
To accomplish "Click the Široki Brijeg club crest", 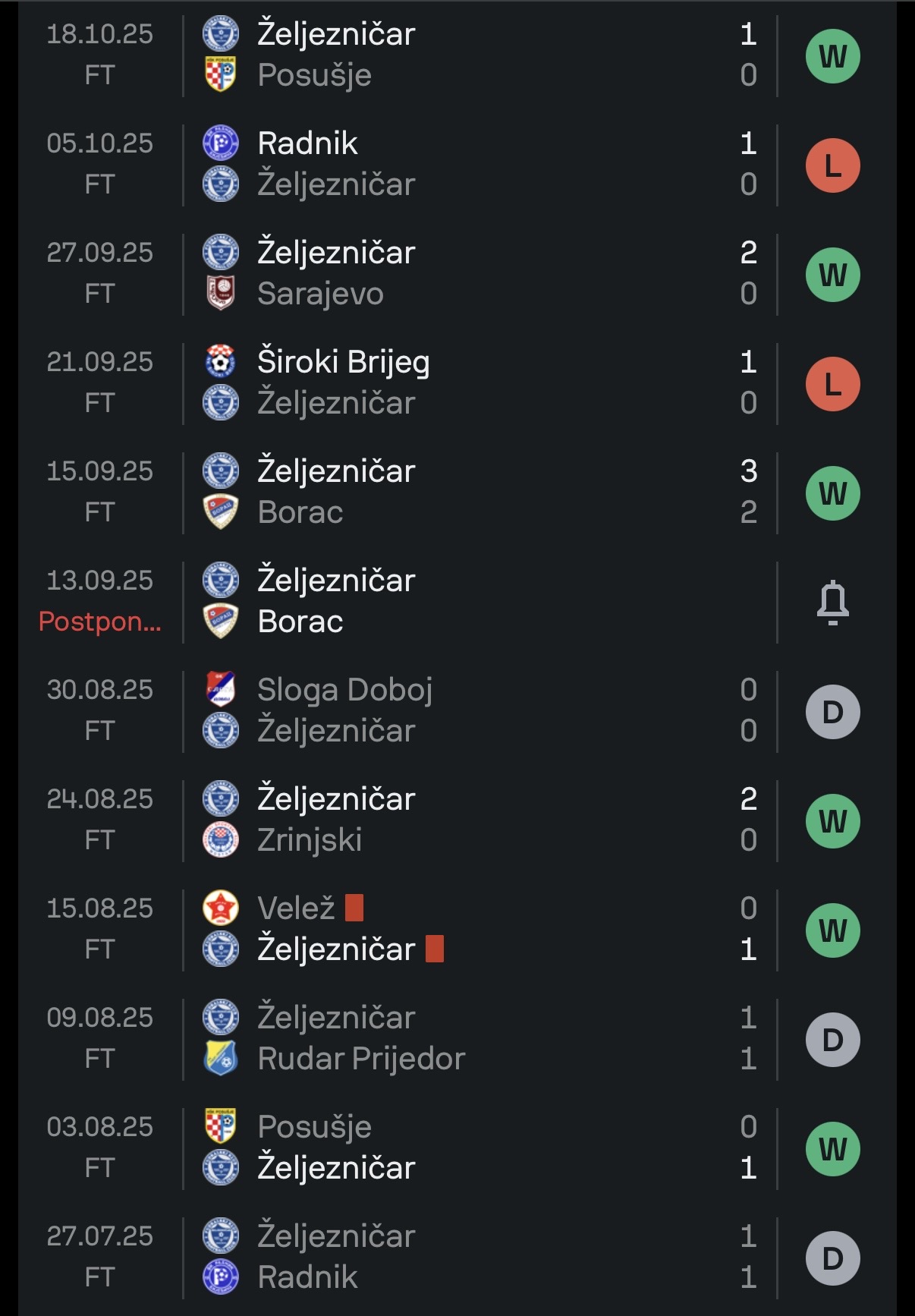I will pyautogui.click(x=221, y=361).
